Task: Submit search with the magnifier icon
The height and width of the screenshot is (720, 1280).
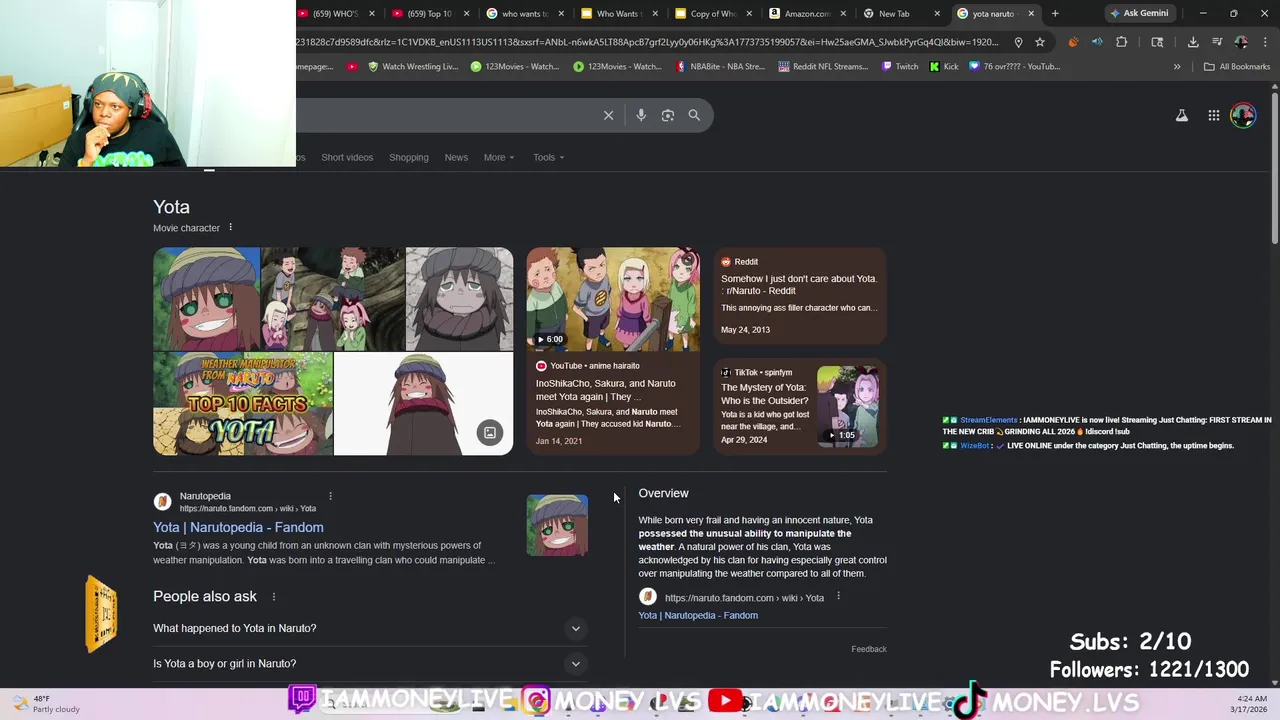Action: click(x=694, y=115)
